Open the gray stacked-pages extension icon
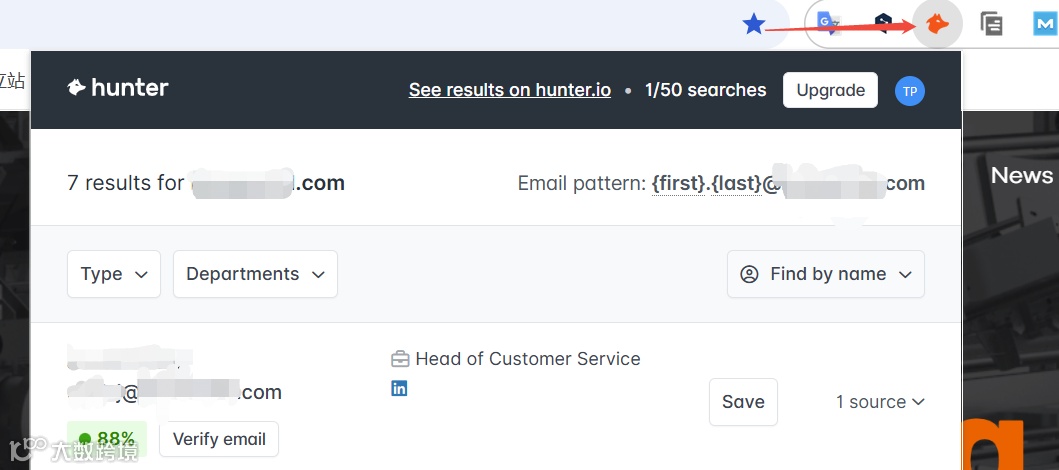The image size is (1059, 470). [991, 24]
